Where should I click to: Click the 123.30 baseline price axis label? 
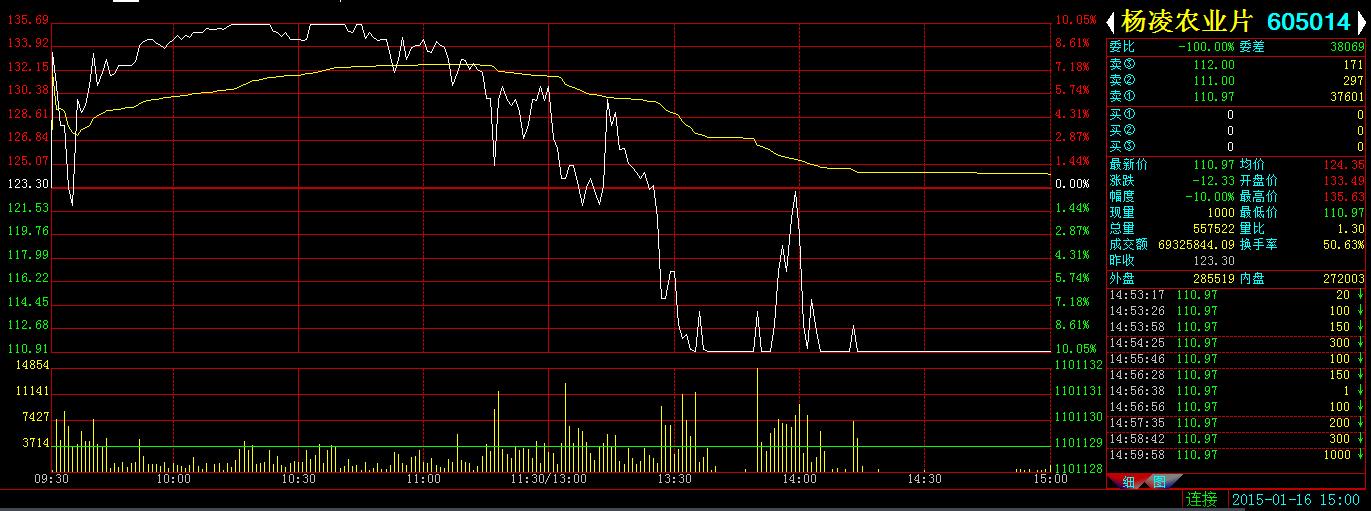click(28, 184)
